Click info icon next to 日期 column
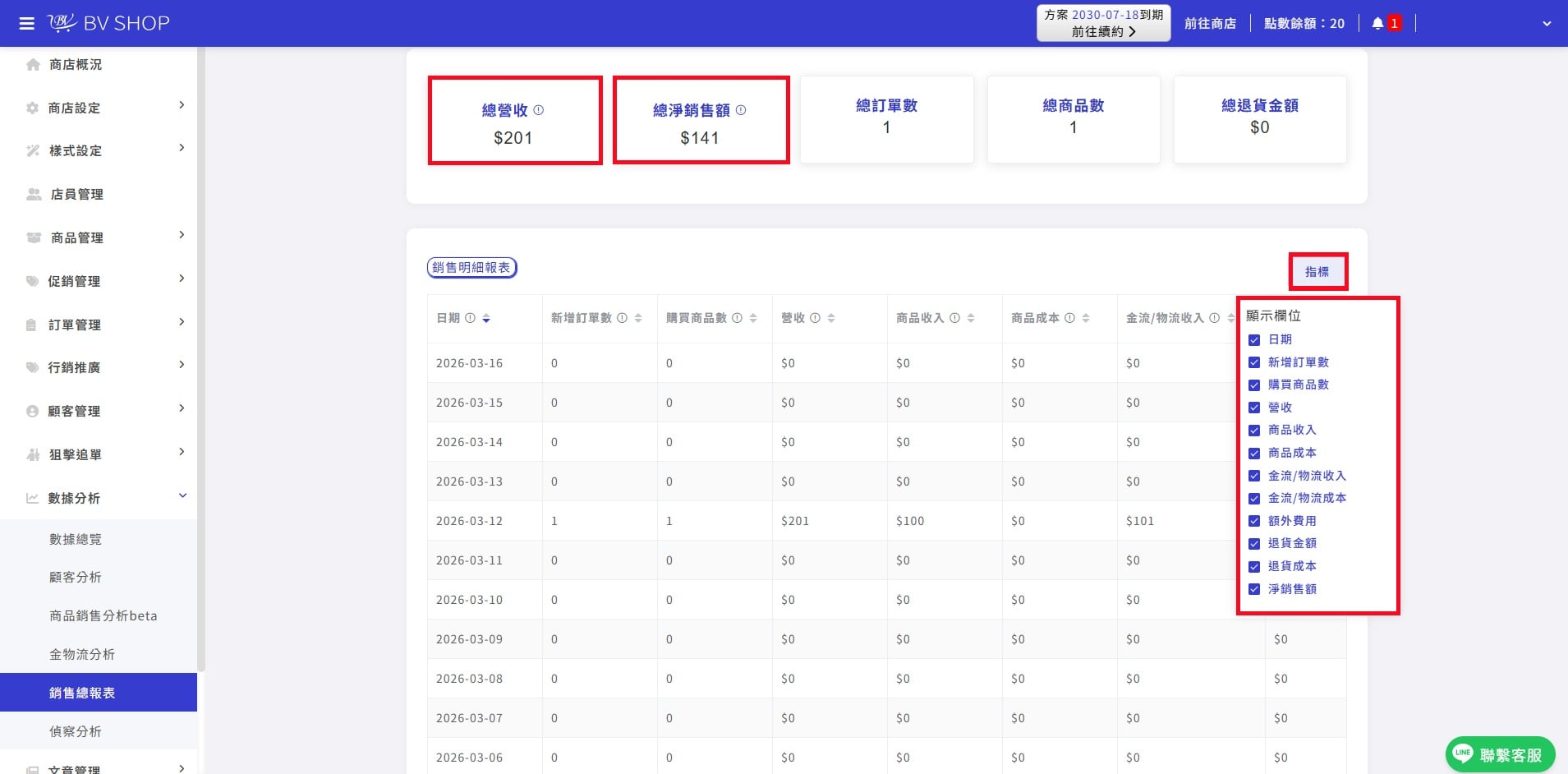Image resolution: width=1568 pixels, height=774 pixels. (470, 318)
